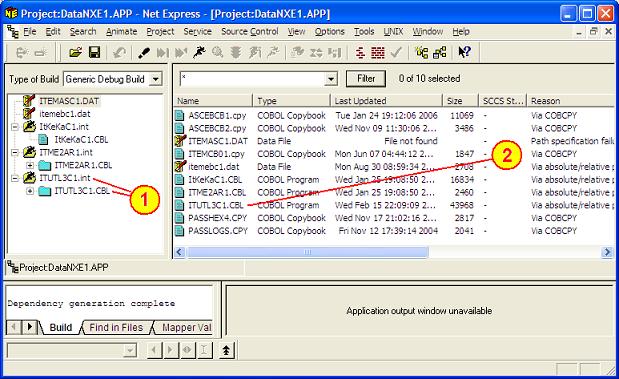Viewport: 619px width, 379px height.
Task: Open the filter pattern dropdown arrow
Action: pyautogui.click(x=331, y=79)
